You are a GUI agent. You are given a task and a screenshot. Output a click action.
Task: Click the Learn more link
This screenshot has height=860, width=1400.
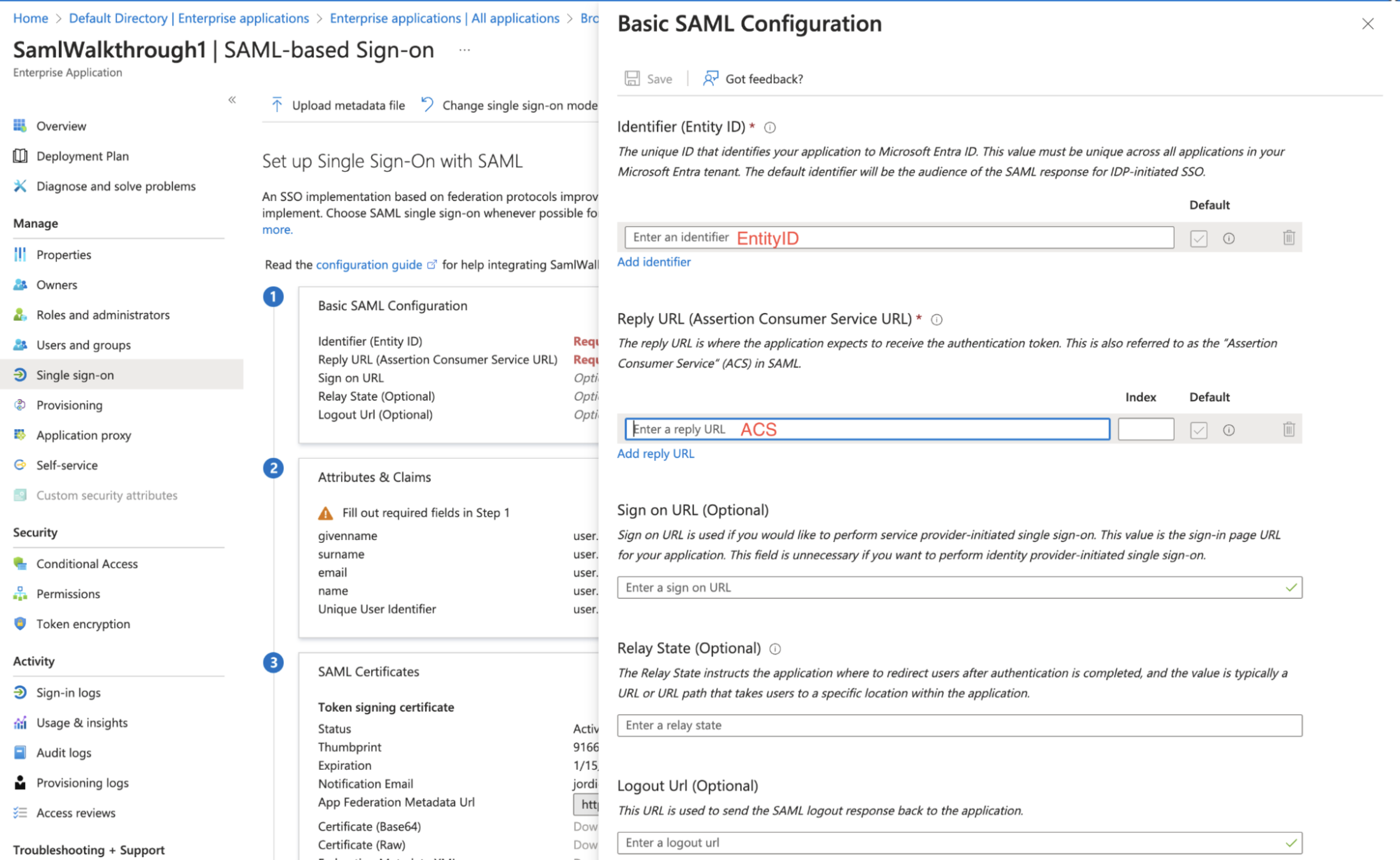(x=277, y=230)
